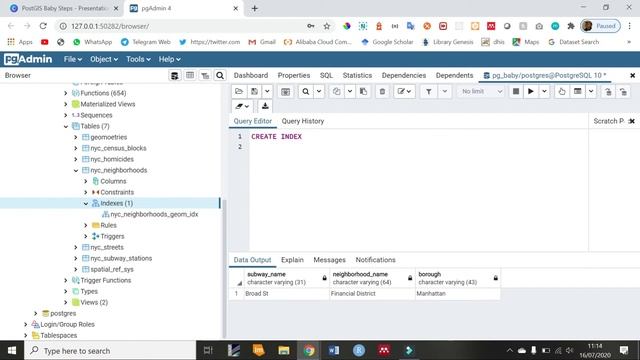Select nyc_neighborhoods_geom_idx index

[154, 214]
